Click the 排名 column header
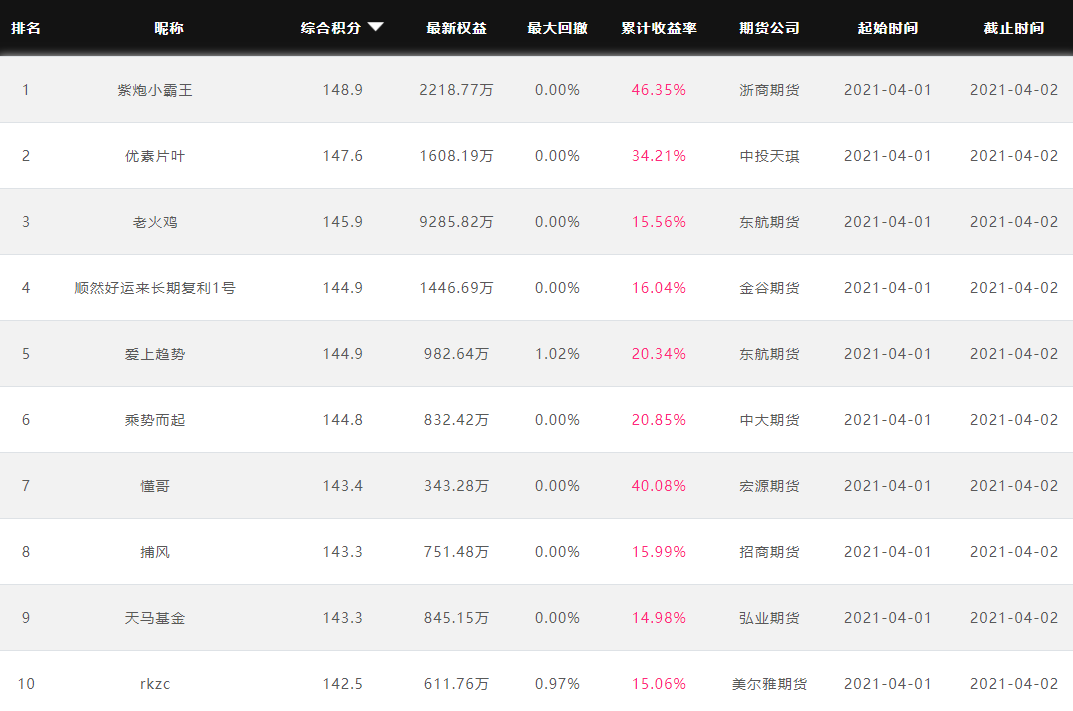 [x=26, y=28]
